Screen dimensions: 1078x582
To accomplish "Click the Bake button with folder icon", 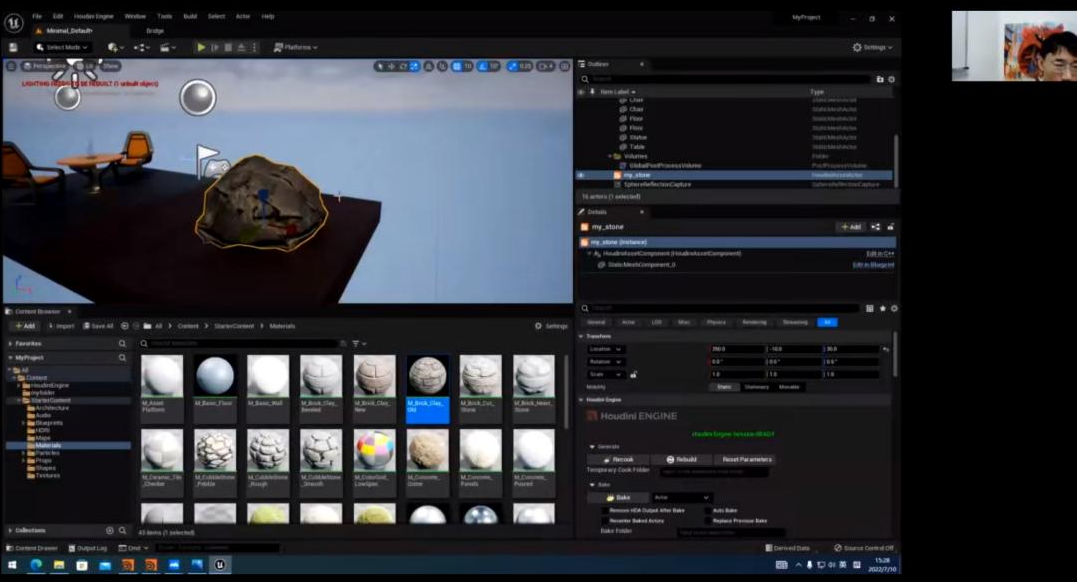I will tap(617, 497).
